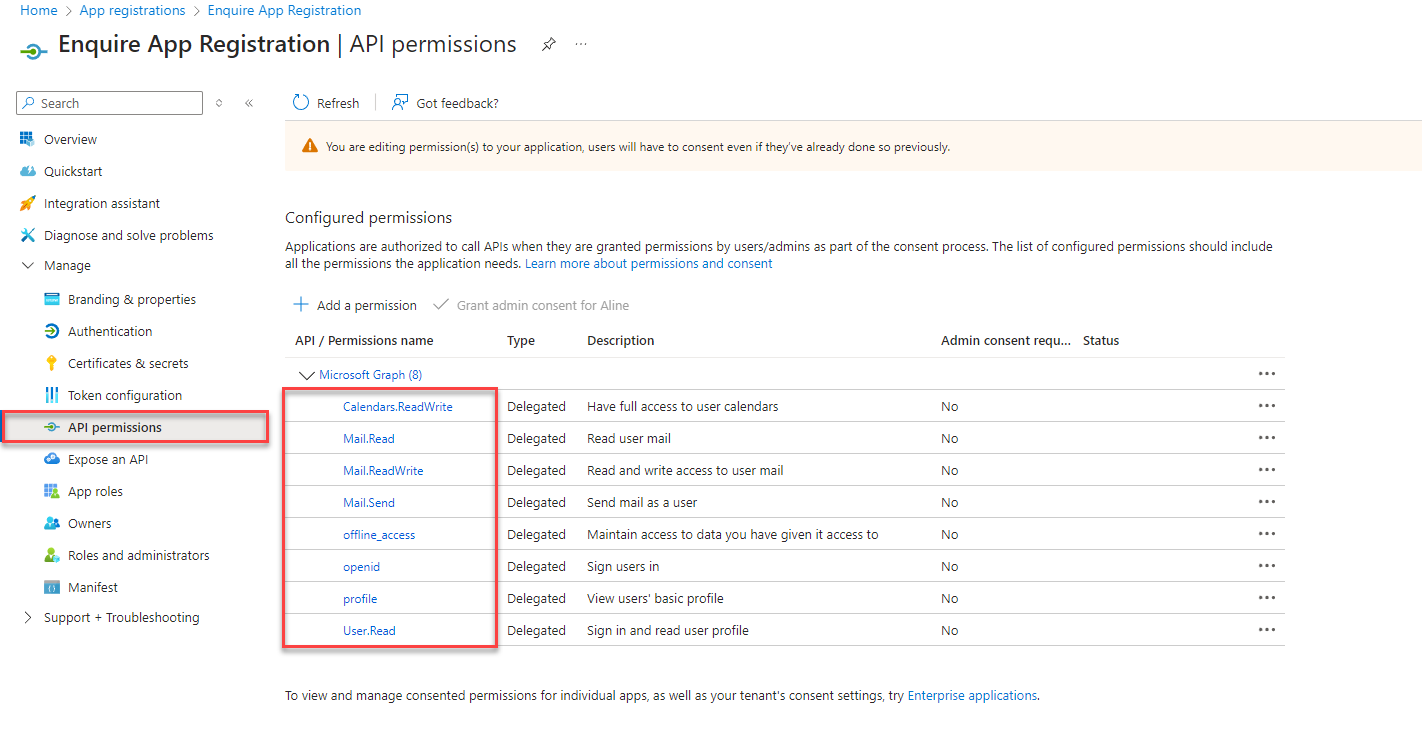Click the Owners people icon
This screenshot has height=752, width=1422.
point(51,523)
